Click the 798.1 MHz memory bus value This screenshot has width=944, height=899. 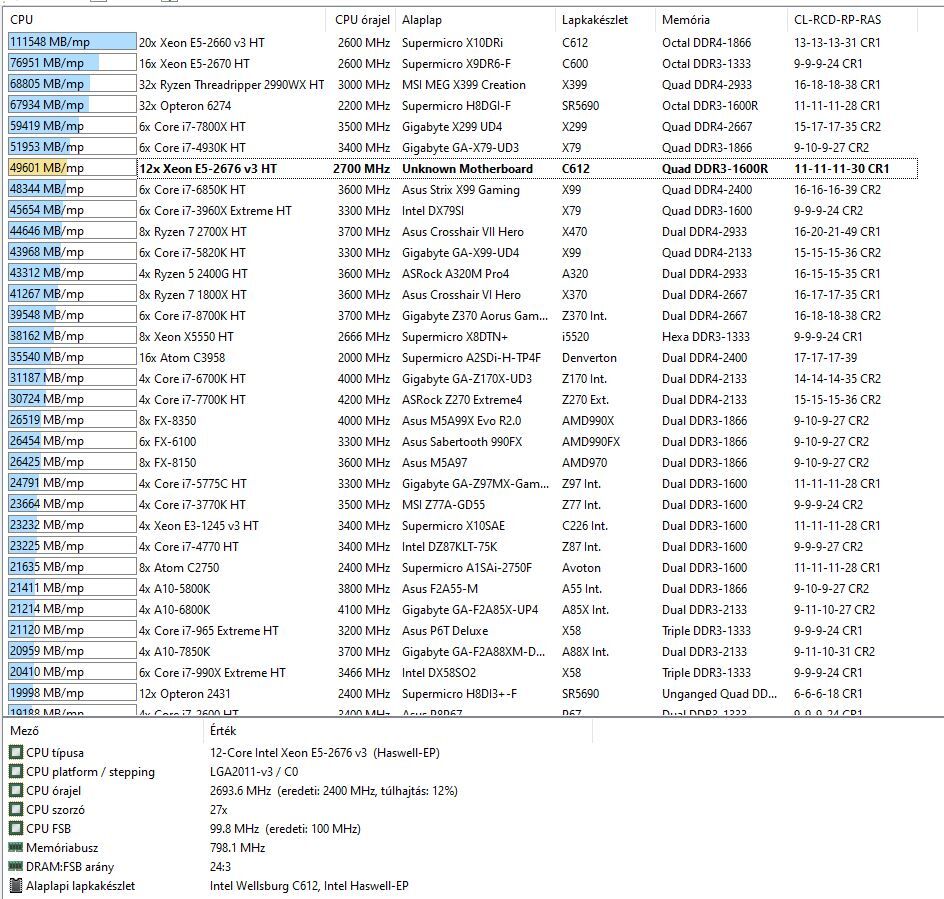[237, 847]
